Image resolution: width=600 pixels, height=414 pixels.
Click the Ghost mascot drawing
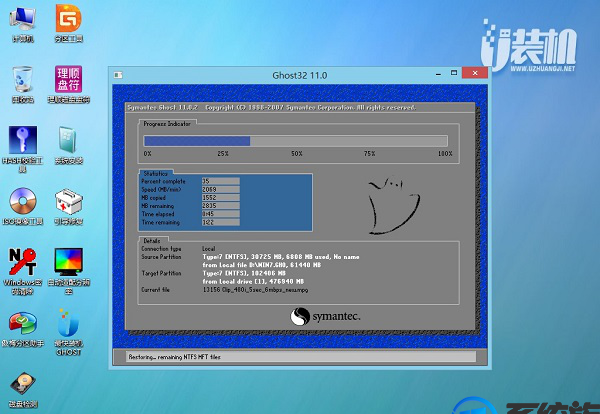tap(393, 205)
